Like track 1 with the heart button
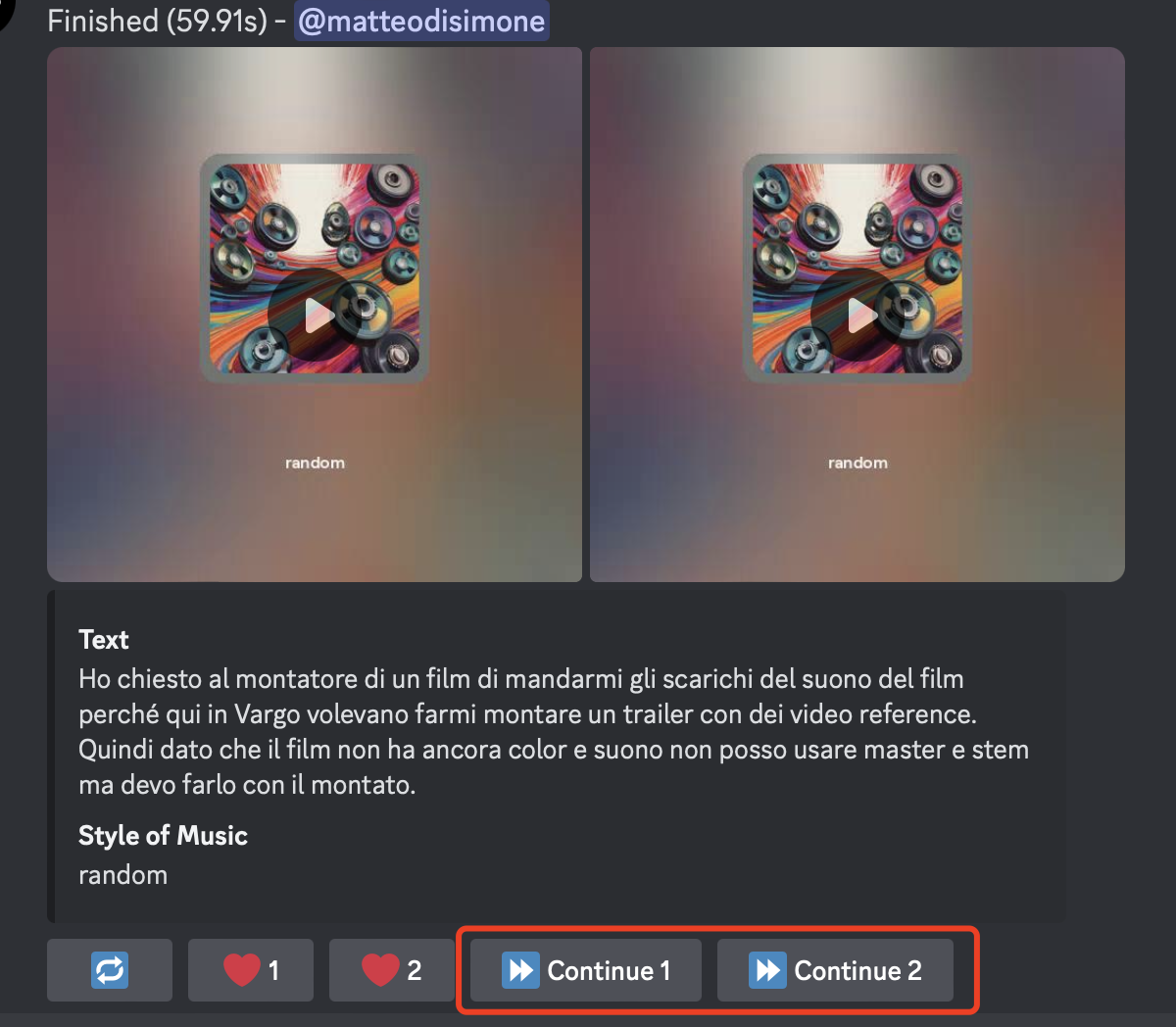Image resolution: width=1176 pixels, height=1027 pixels. point(251,970)
